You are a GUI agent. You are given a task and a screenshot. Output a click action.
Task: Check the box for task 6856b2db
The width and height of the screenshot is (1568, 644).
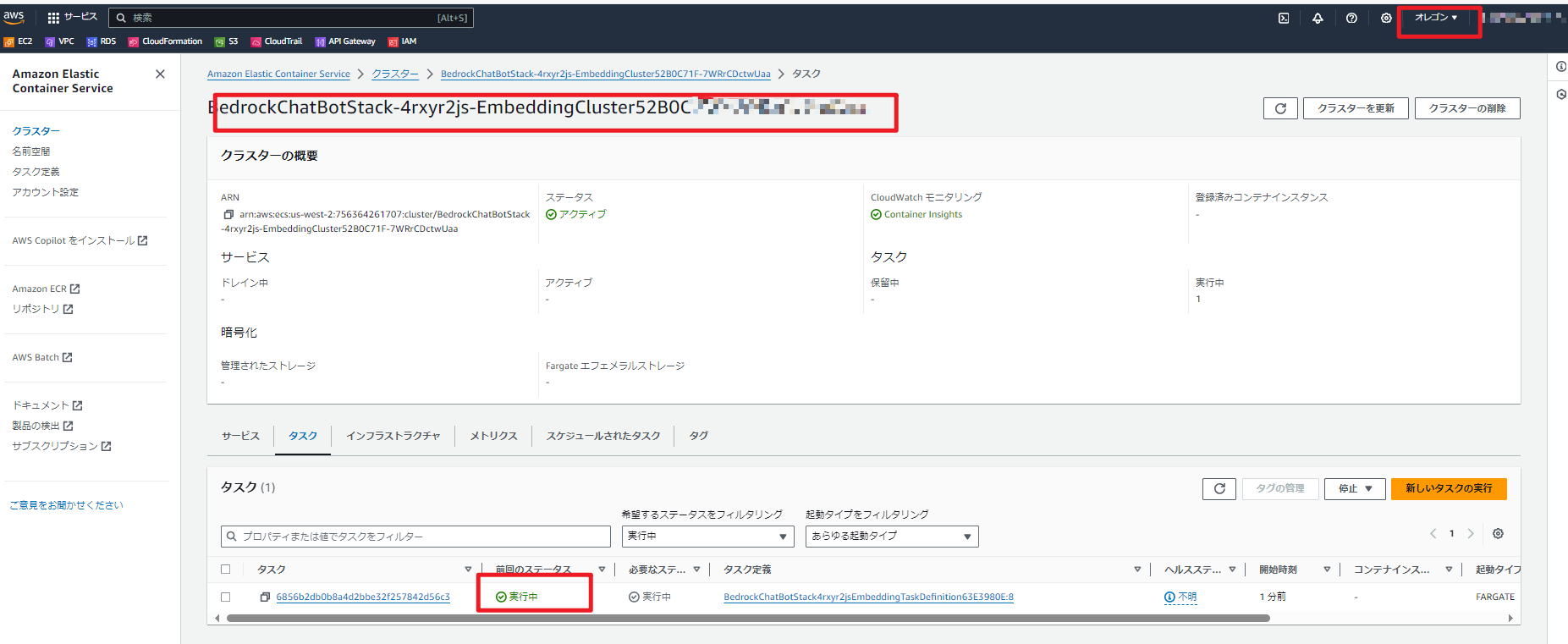(225, 597)
